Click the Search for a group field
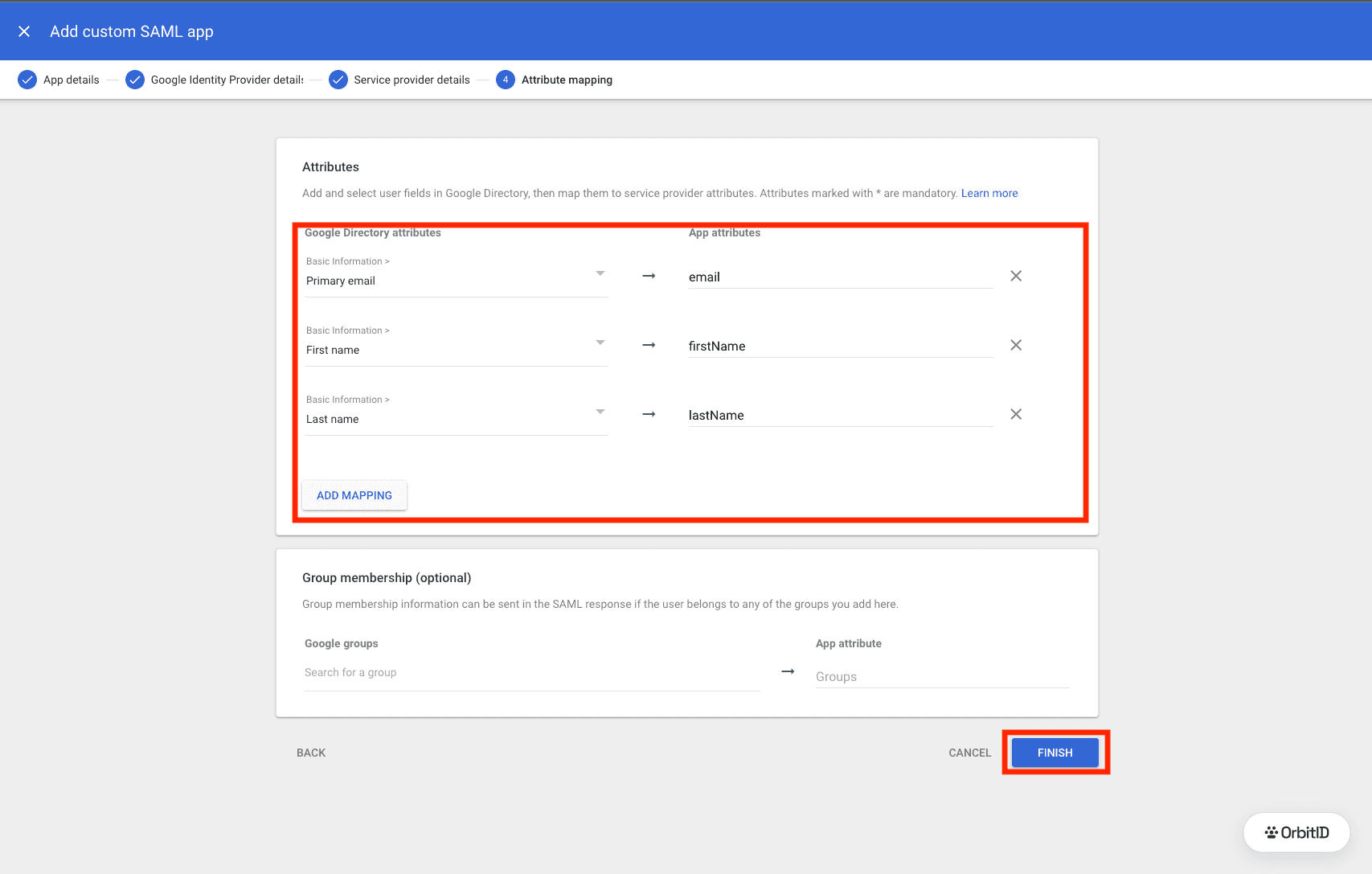The width and height of the screenshot is (1372, 874). pos(532,672)
